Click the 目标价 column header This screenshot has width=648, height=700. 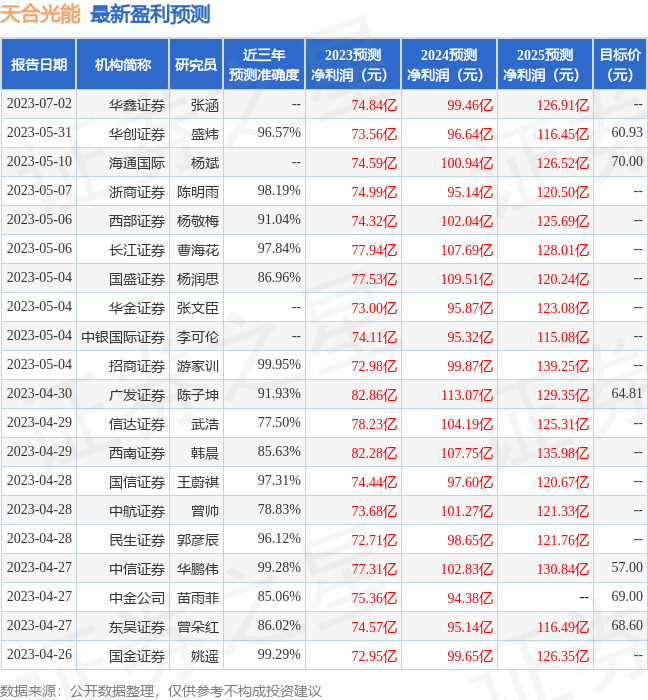[620, 65]
